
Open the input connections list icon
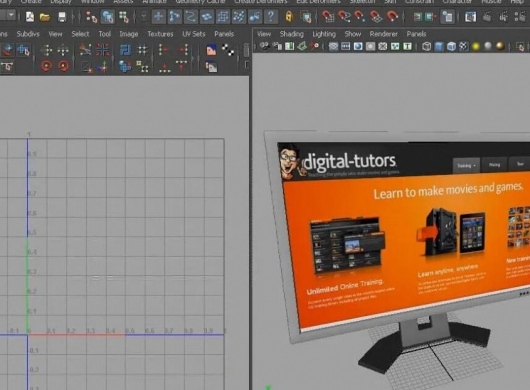417,17
